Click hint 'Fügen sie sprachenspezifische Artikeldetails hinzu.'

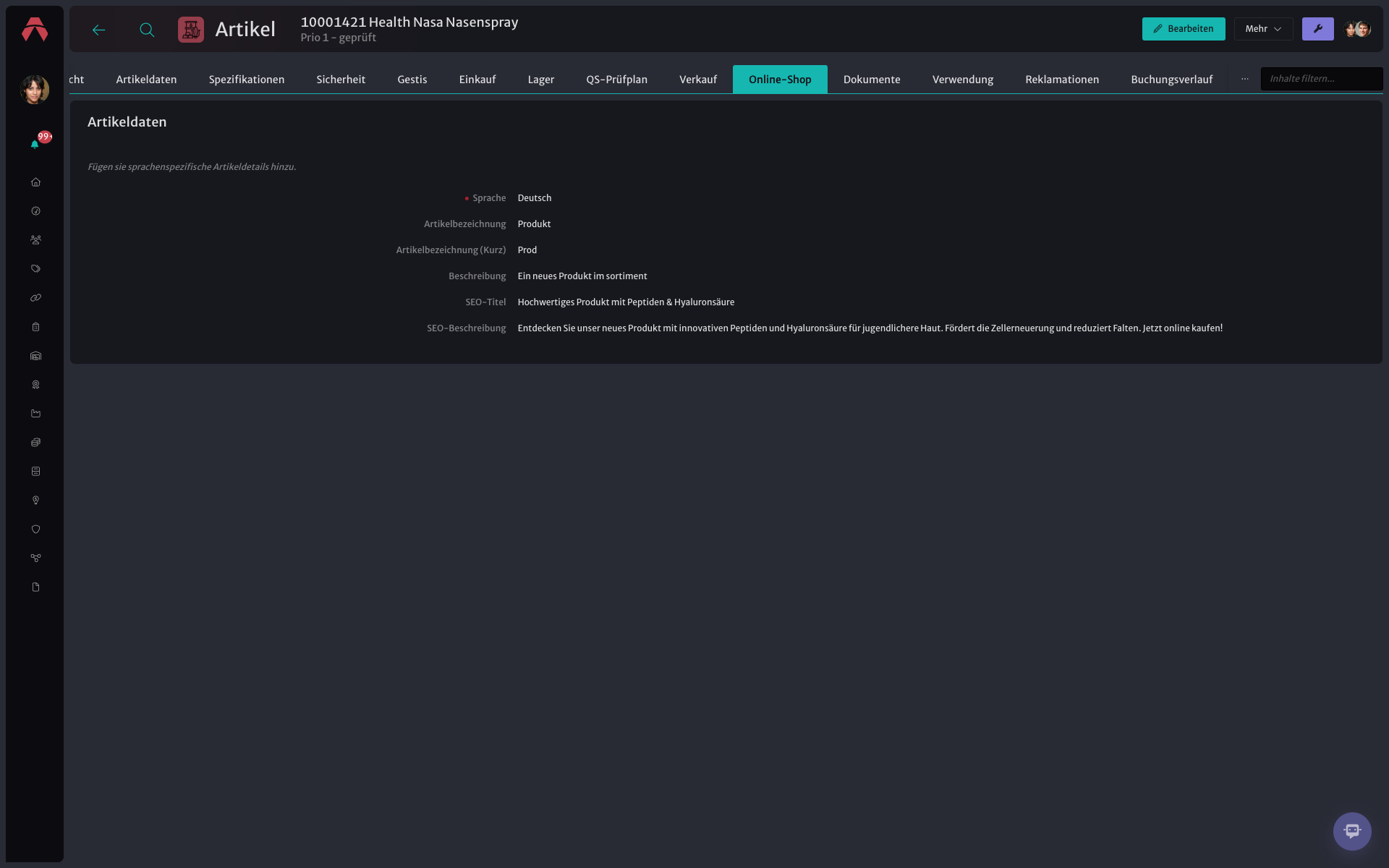(x=192, y=167)
